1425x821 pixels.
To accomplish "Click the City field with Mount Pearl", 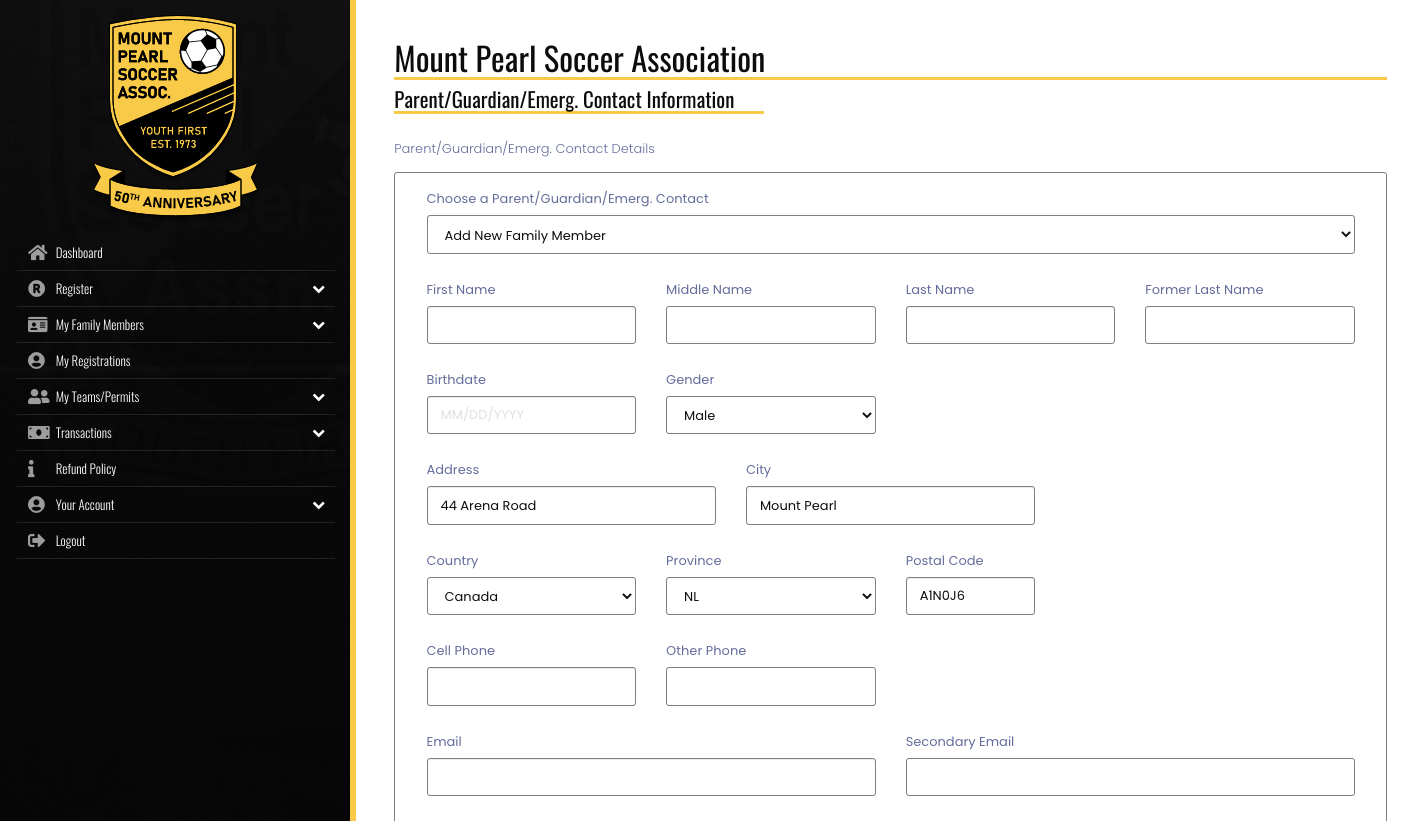I will click(x=890, y=505).
